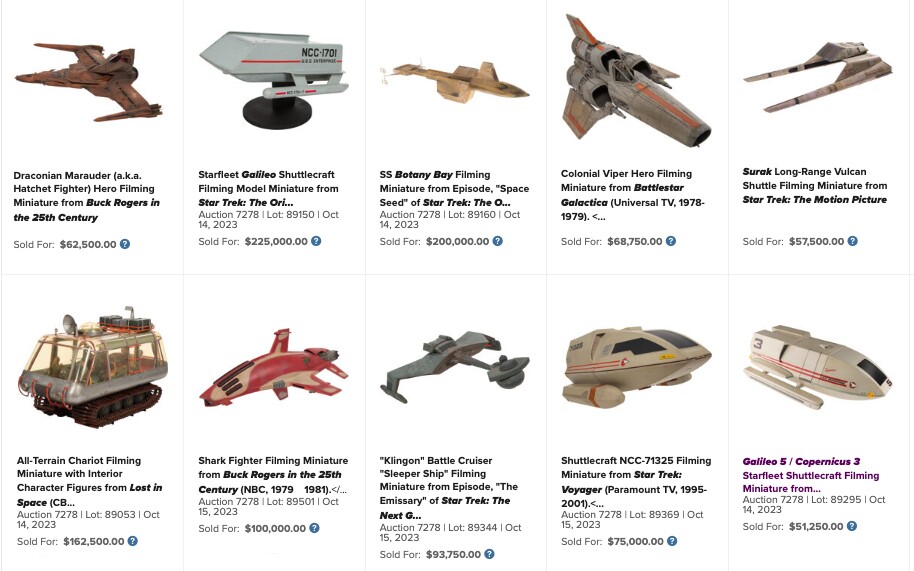
Task: Click help icon beside $100,000.00 price
Action: [x=314, y=528]
